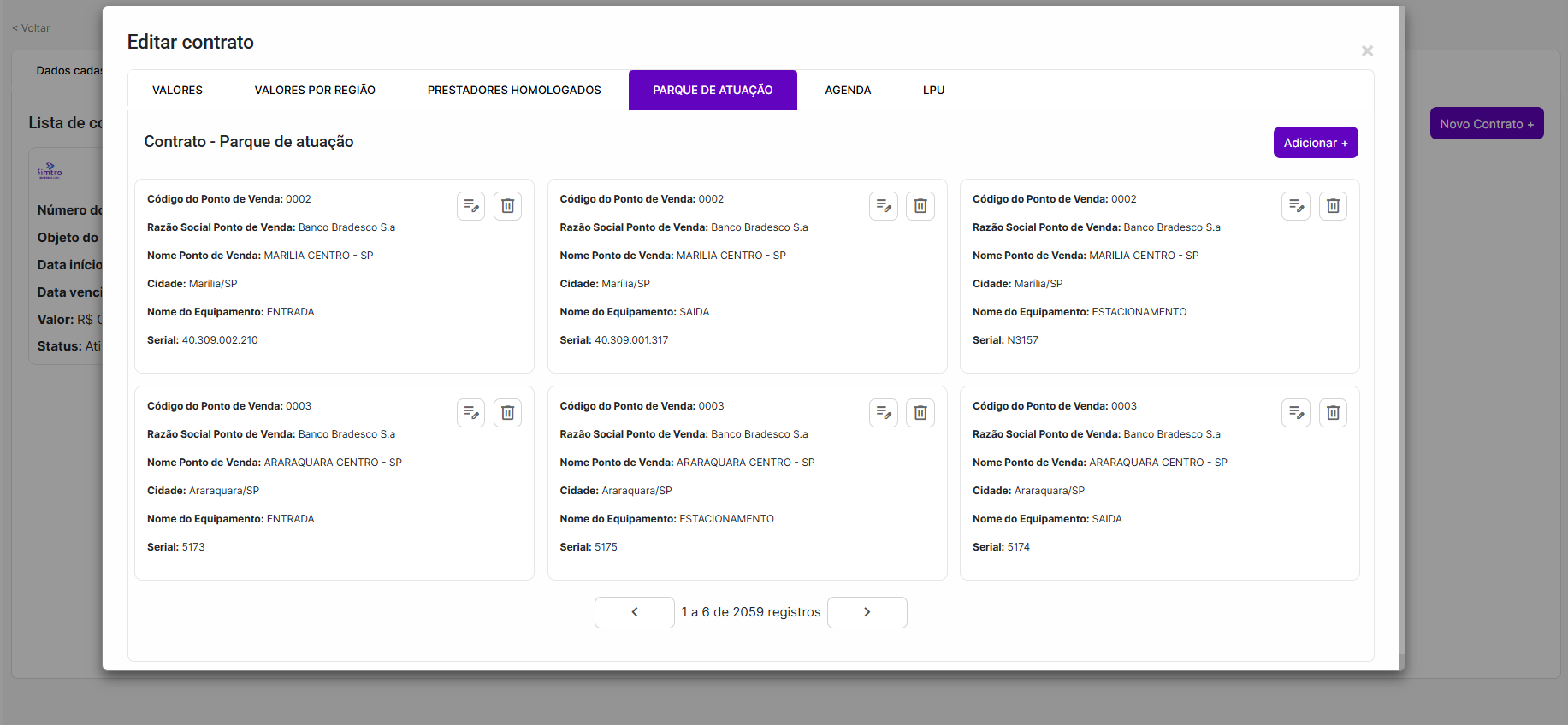Viewport: 1568px width, 725px height.
Task: Edit the Marília SAIDA equipment card
Action: point(884,206)
